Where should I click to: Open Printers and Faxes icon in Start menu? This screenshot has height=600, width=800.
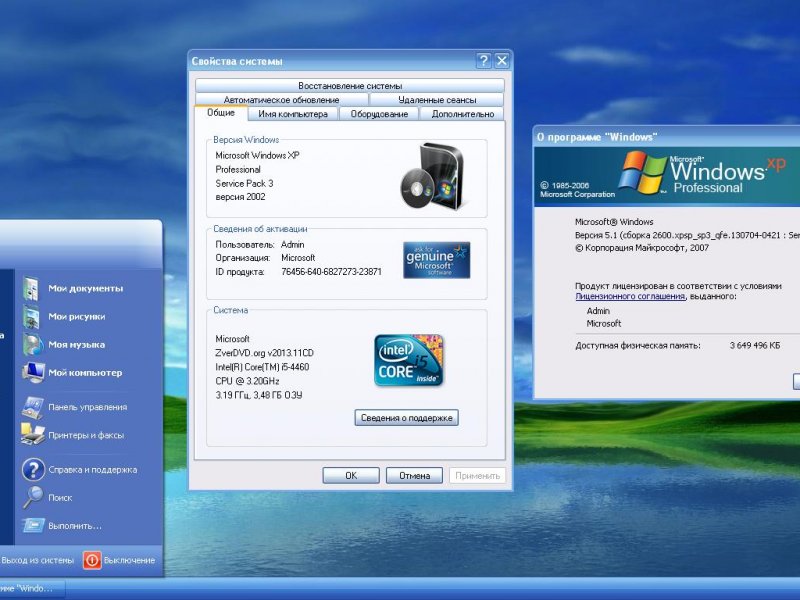[x=33, y=435]
